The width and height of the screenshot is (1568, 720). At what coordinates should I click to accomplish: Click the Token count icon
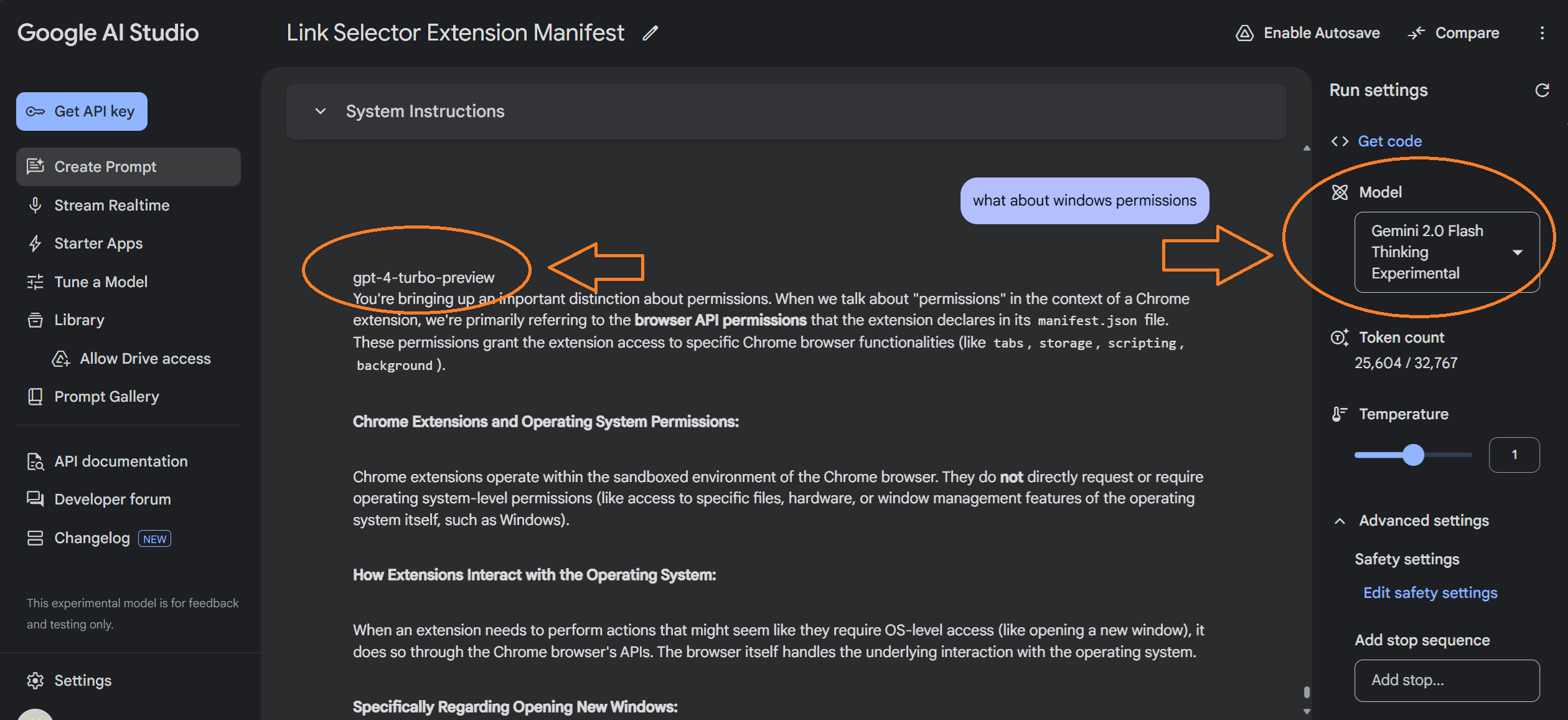(1340, 337)
